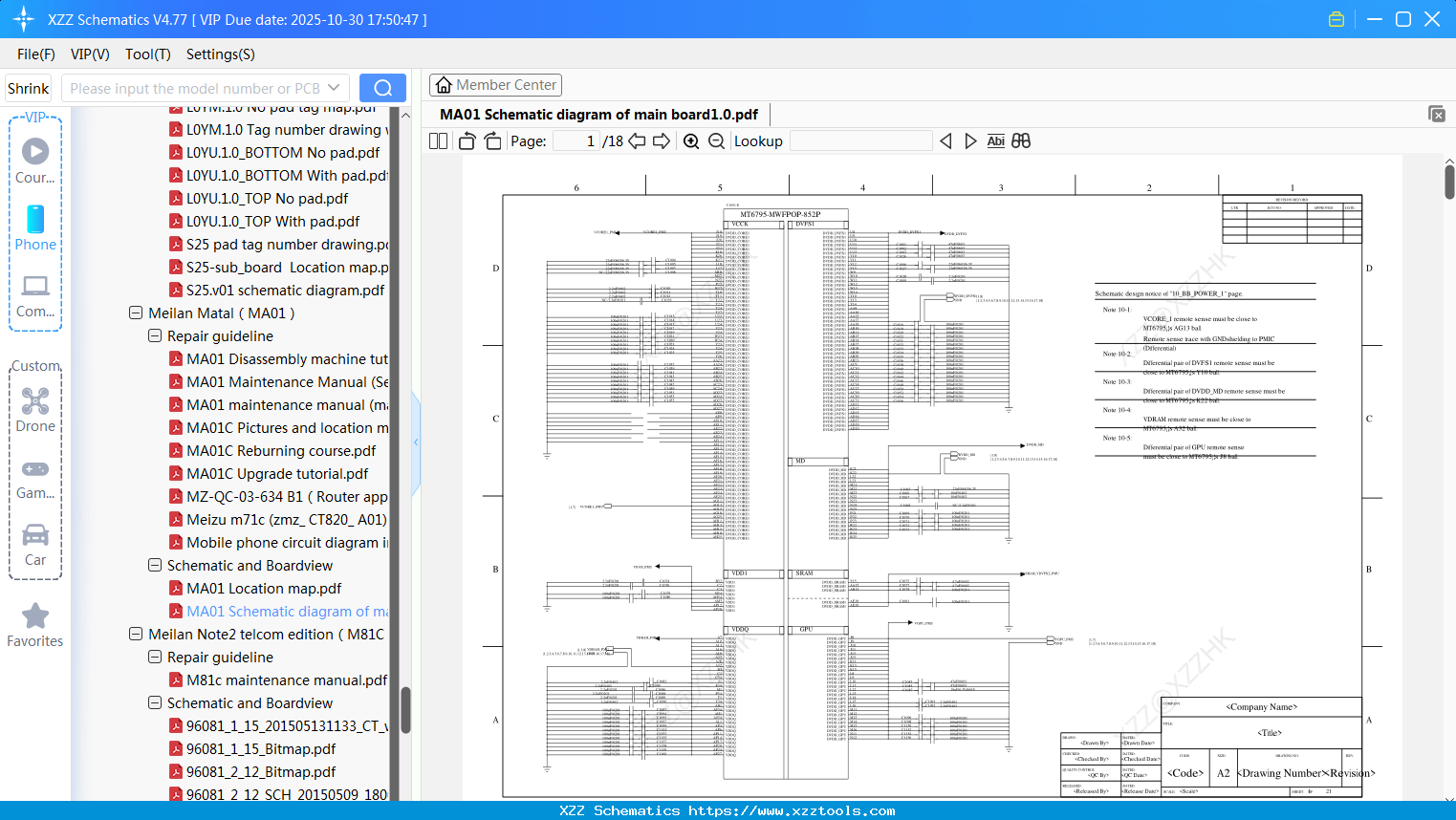Open the Course section in the VIP sidebar
Viewport: 1456px width, 820px height.
pyautogui.click(x=35, y=161)
